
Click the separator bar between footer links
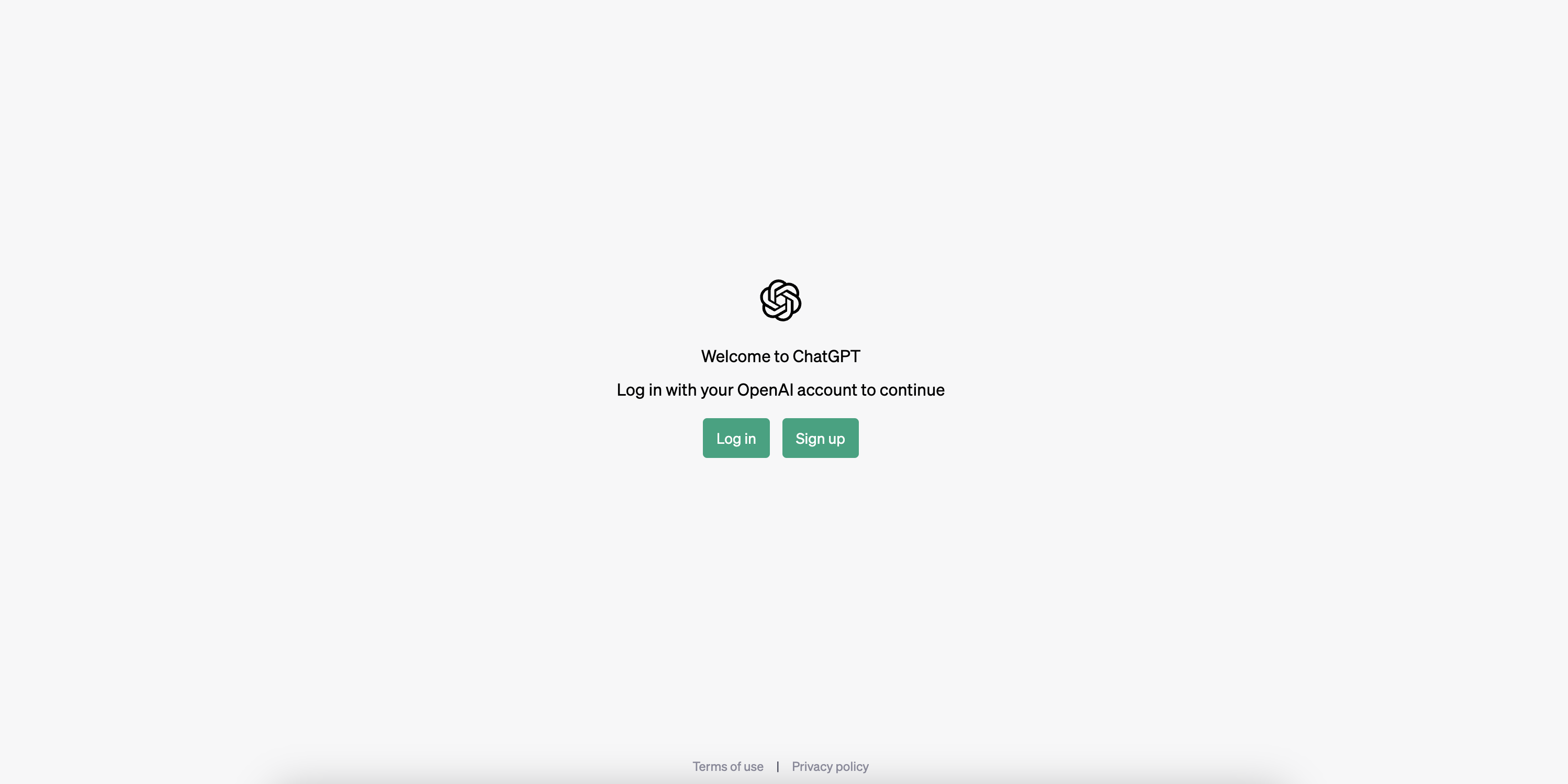point(777,766)
